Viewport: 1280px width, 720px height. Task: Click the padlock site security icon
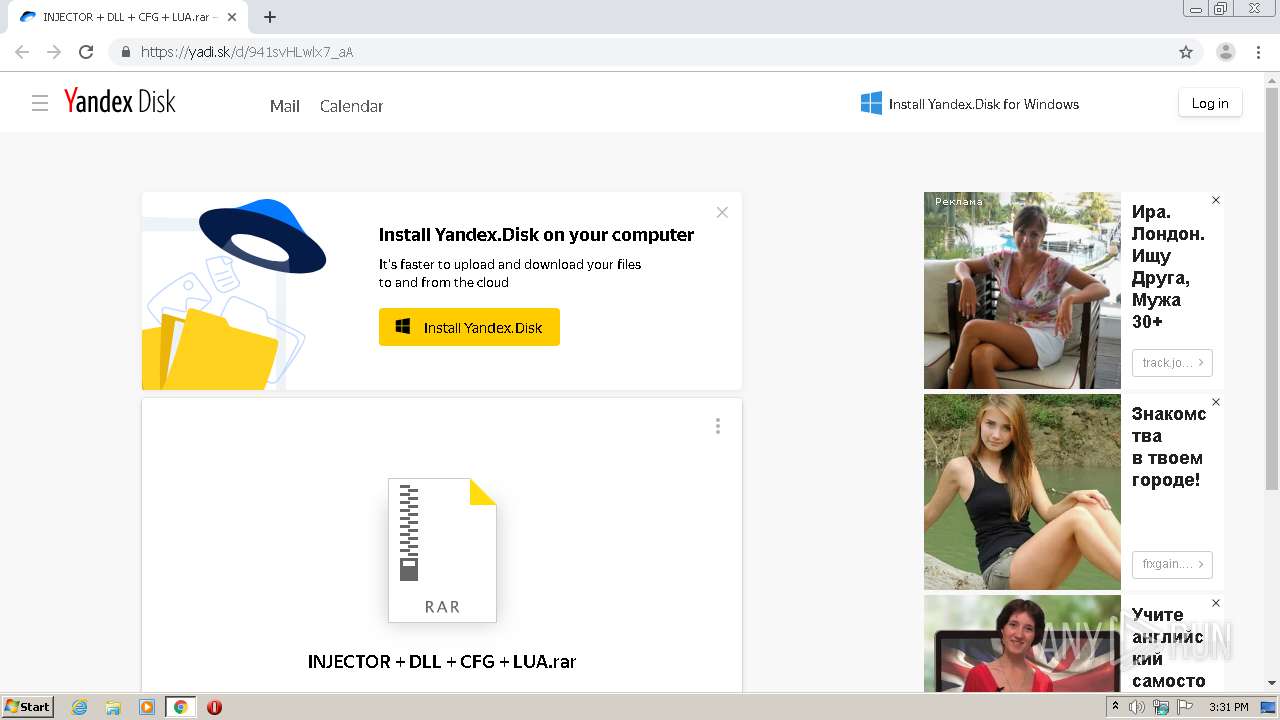pos(126,52)
